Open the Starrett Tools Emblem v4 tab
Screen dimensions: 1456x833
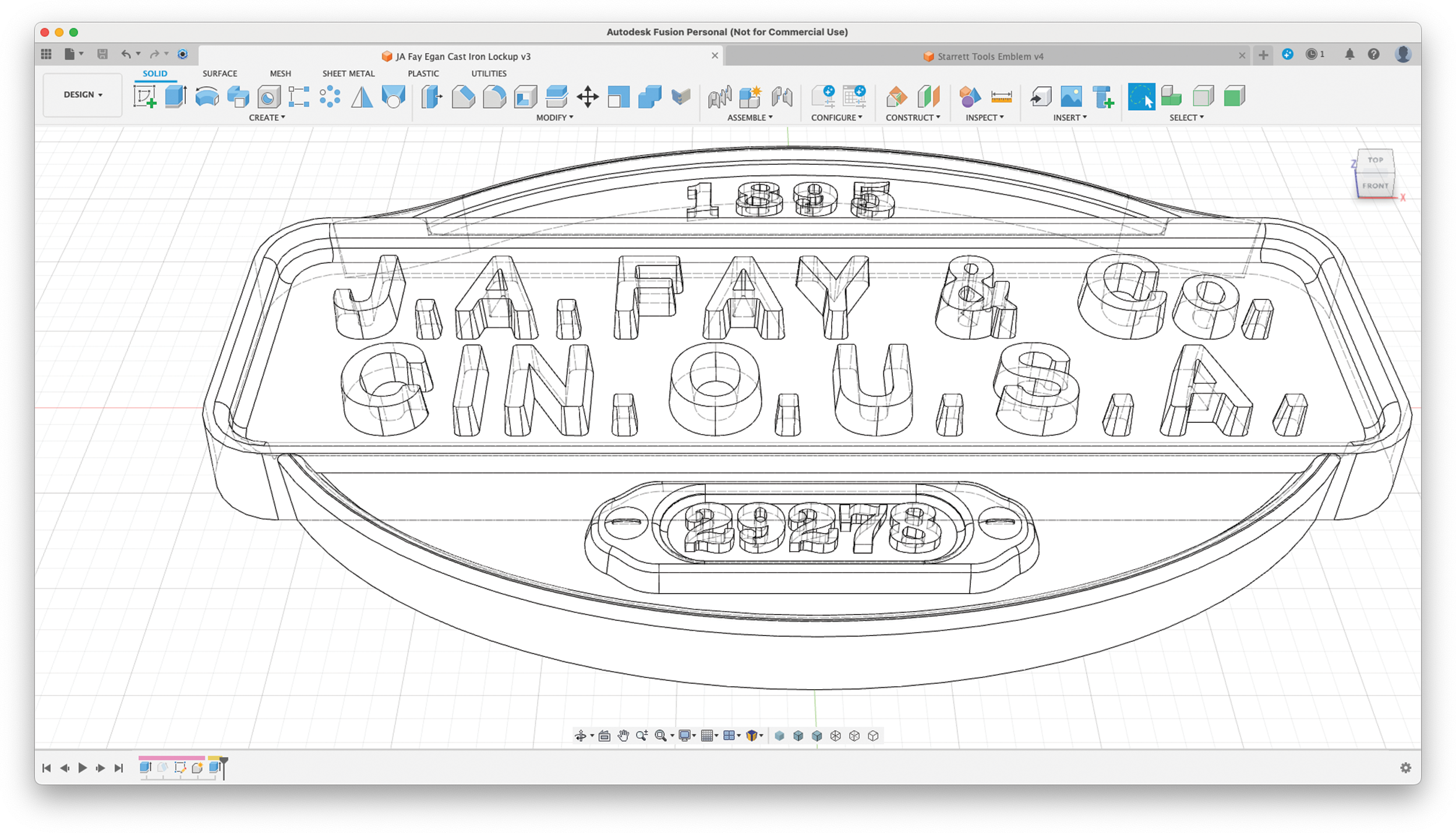pyautogui.click(x=989, y=57)
